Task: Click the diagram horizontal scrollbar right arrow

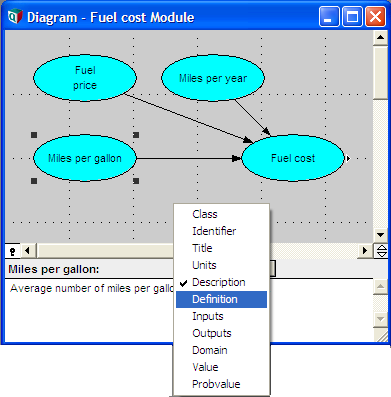Action: 365,250
